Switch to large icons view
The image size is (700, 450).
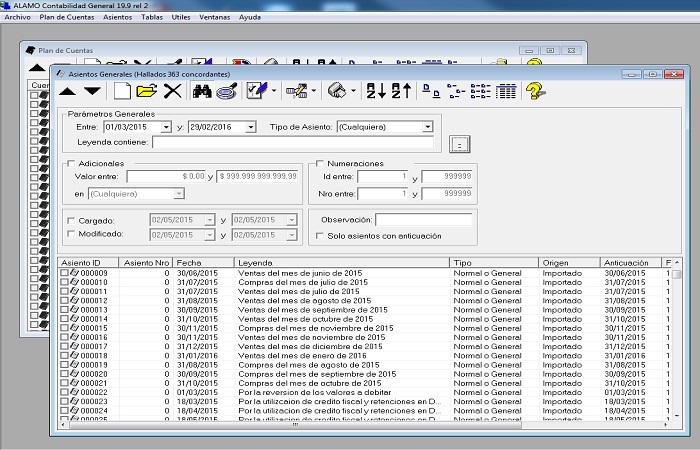tap(431, 91)
